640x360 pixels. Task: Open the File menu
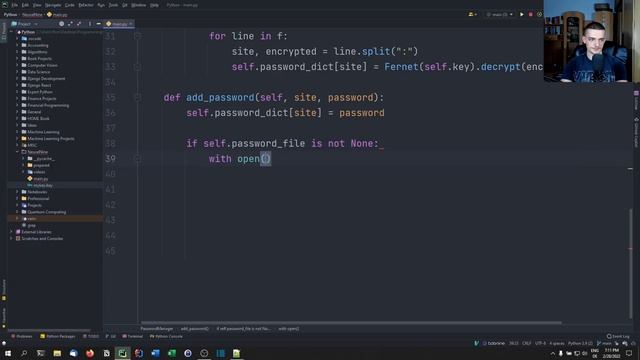[x=15, y=5]
